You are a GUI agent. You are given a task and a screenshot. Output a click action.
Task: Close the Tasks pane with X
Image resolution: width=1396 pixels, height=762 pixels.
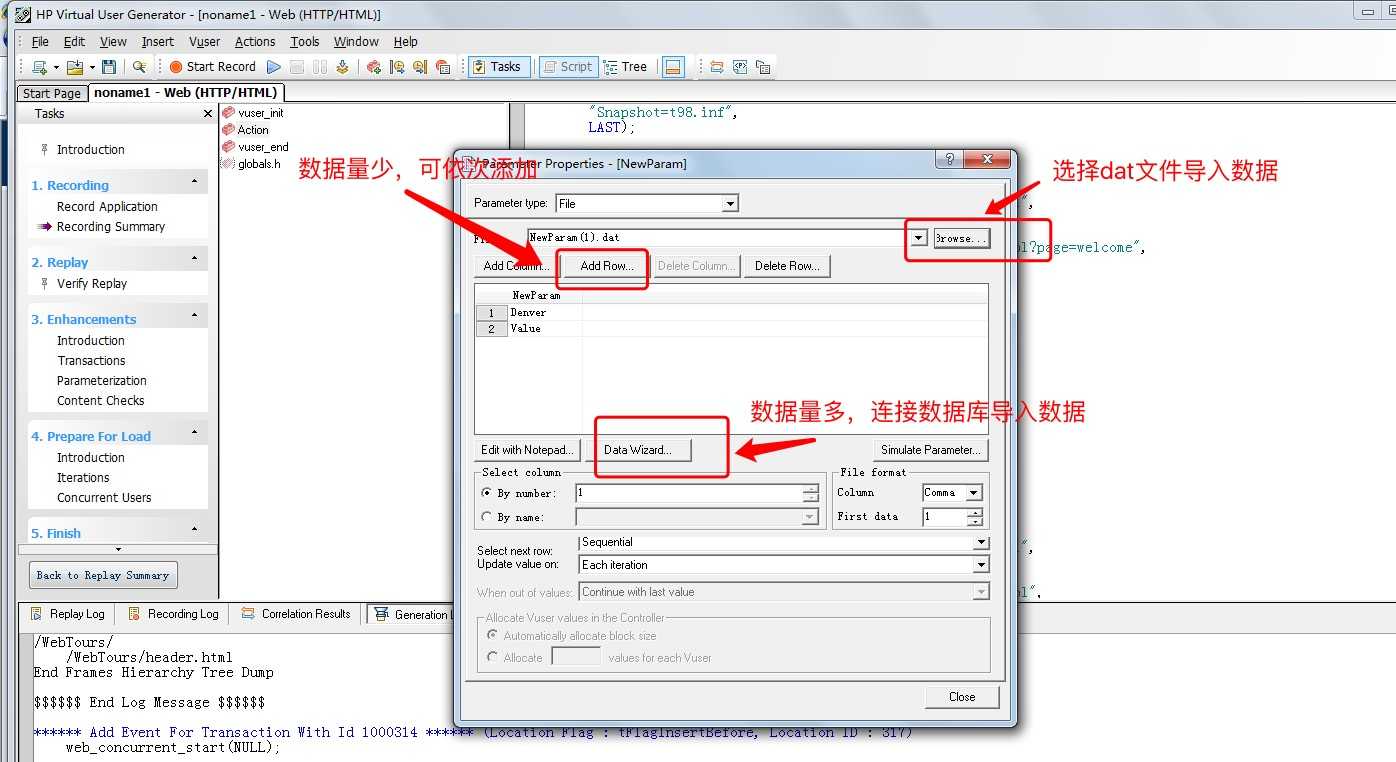click(x=207, y=114)
